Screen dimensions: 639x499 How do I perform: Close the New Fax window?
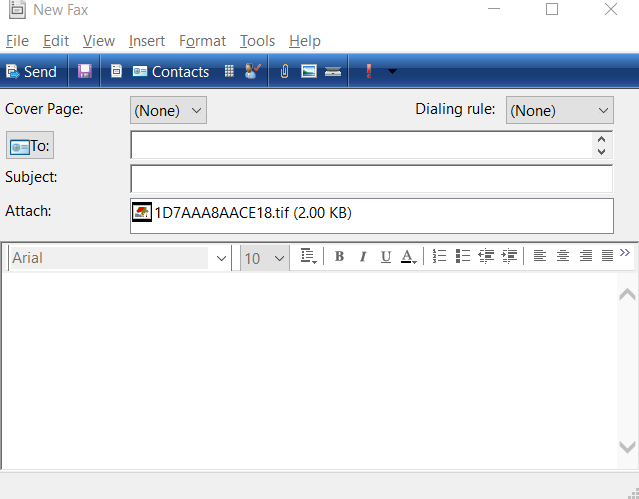pos(610,9)
